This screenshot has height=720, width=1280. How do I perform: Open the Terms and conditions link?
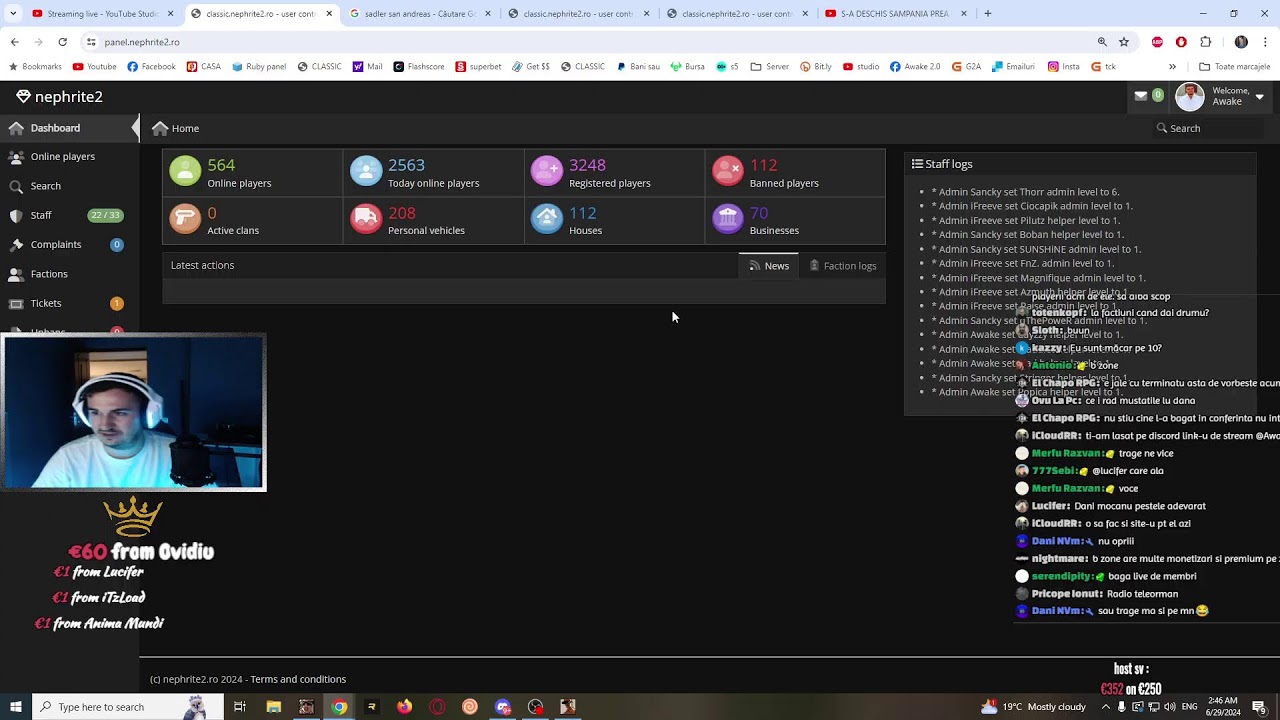tap(298, 679)
